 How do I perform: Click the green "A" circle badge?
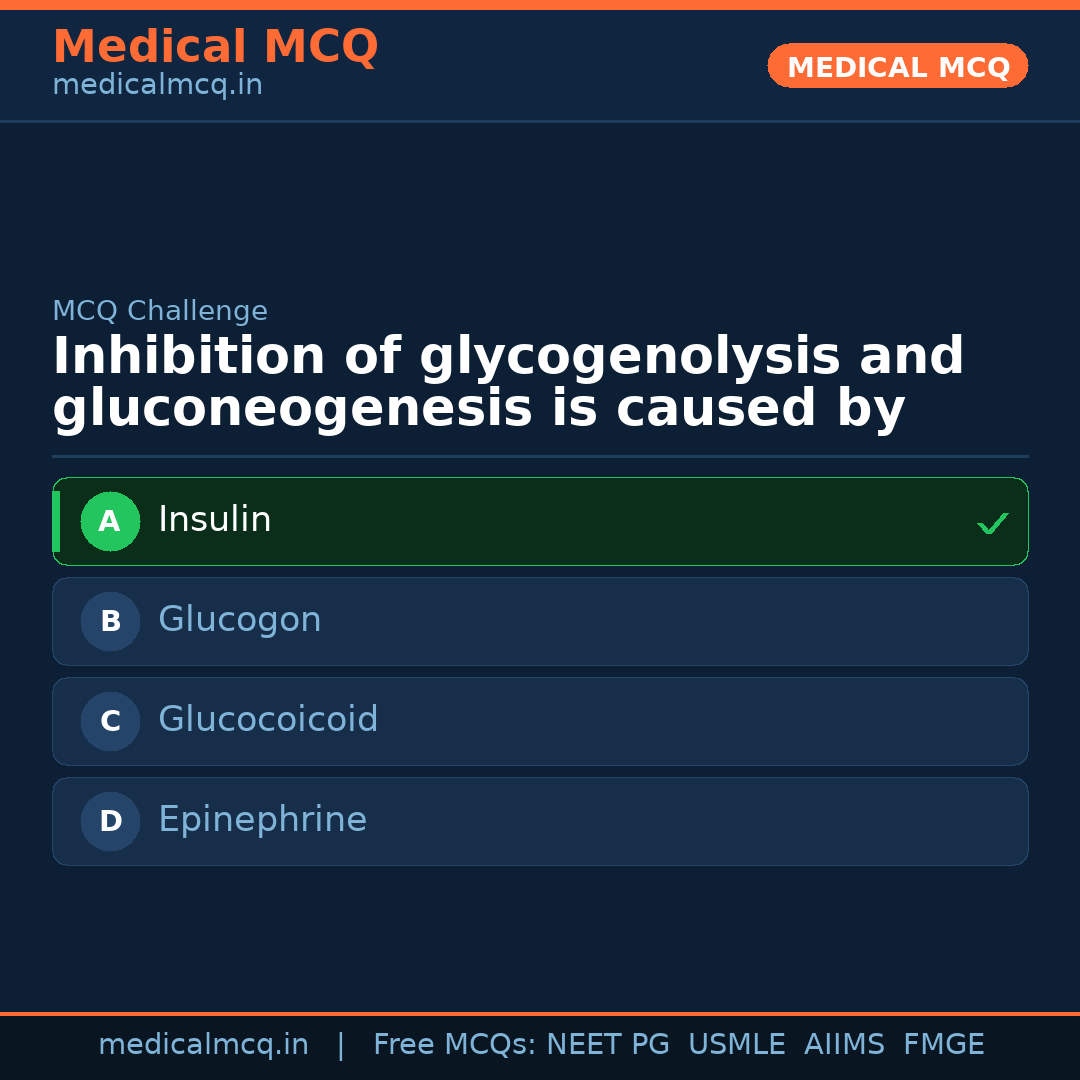(110, 522)
